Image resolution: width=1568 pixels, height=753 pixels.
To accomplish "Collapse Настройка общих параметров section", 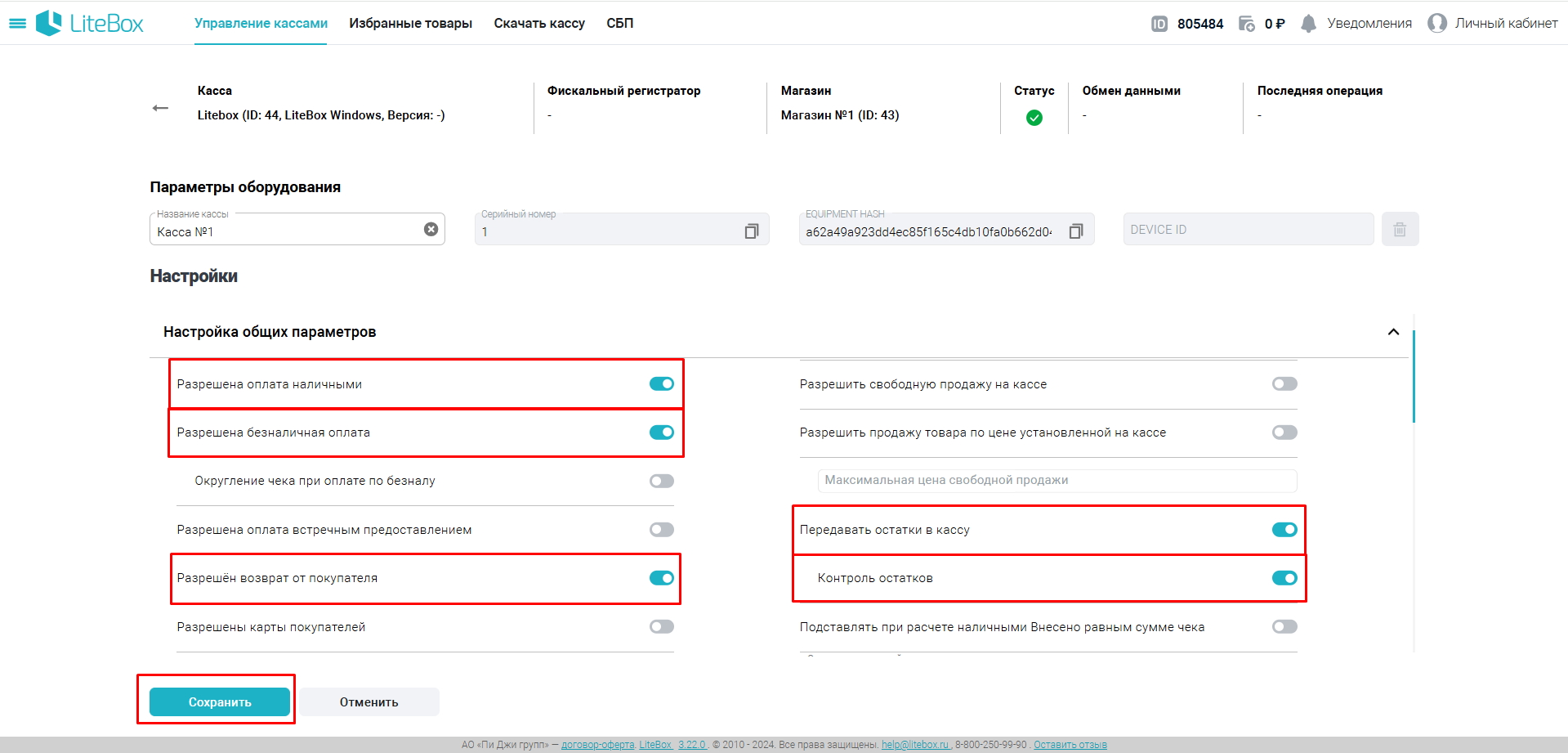I will click(1393, 332).
